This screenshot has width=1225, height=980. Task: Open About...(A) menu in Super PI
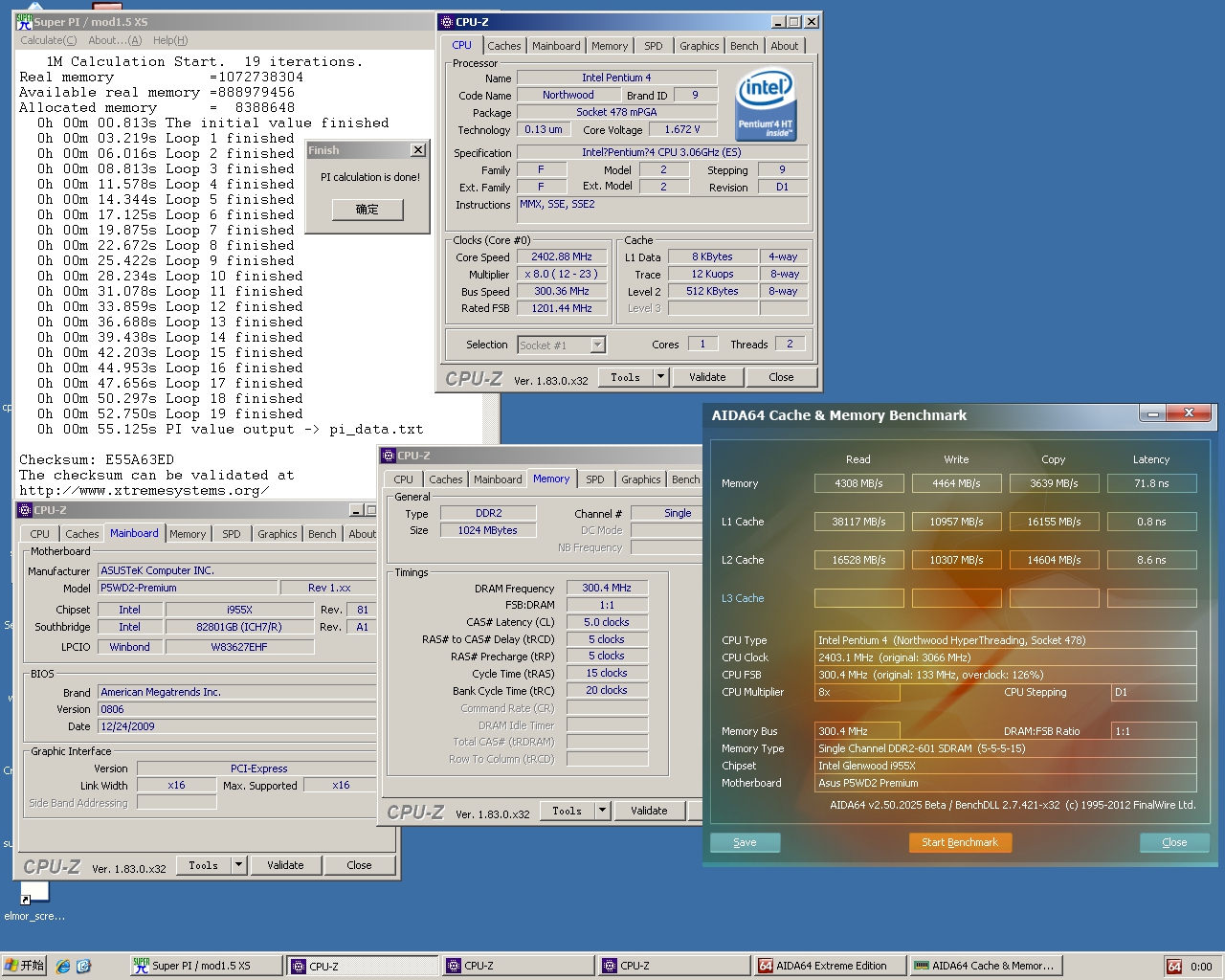click(x=115, y=40)
